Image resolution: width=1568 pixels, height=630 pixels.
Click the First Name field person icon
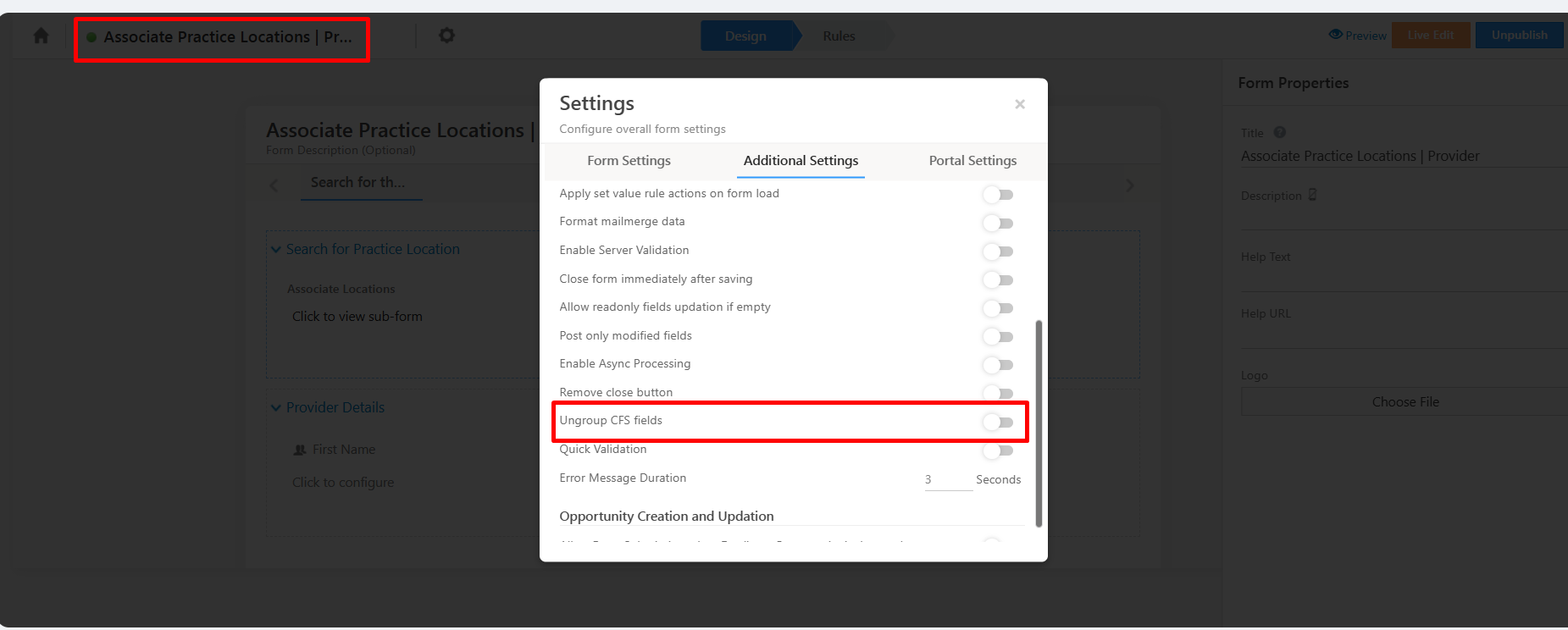(300, 450)
